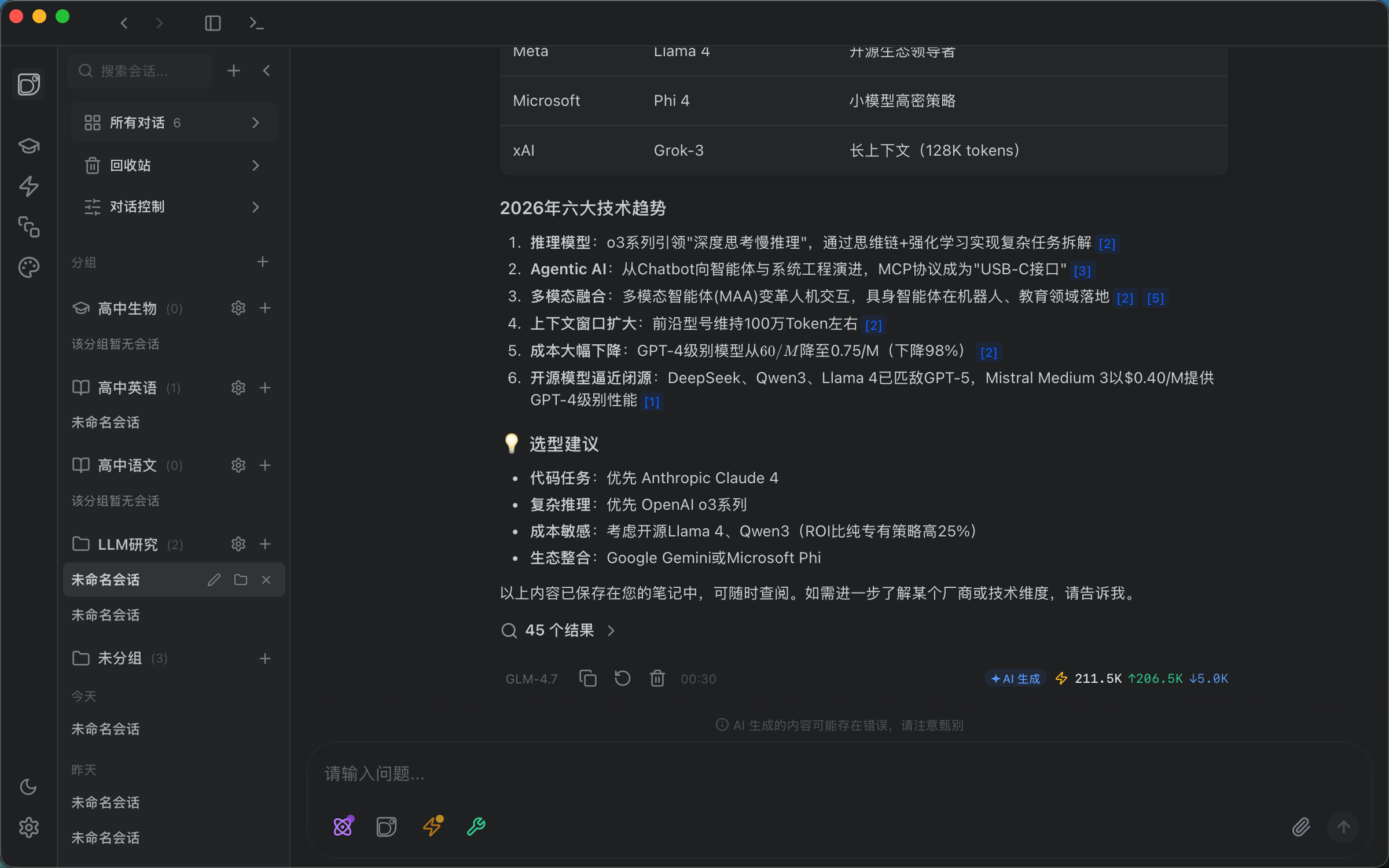Delete the AI response message
This screenshot has width=1389, height=868.
click(657, 678)
